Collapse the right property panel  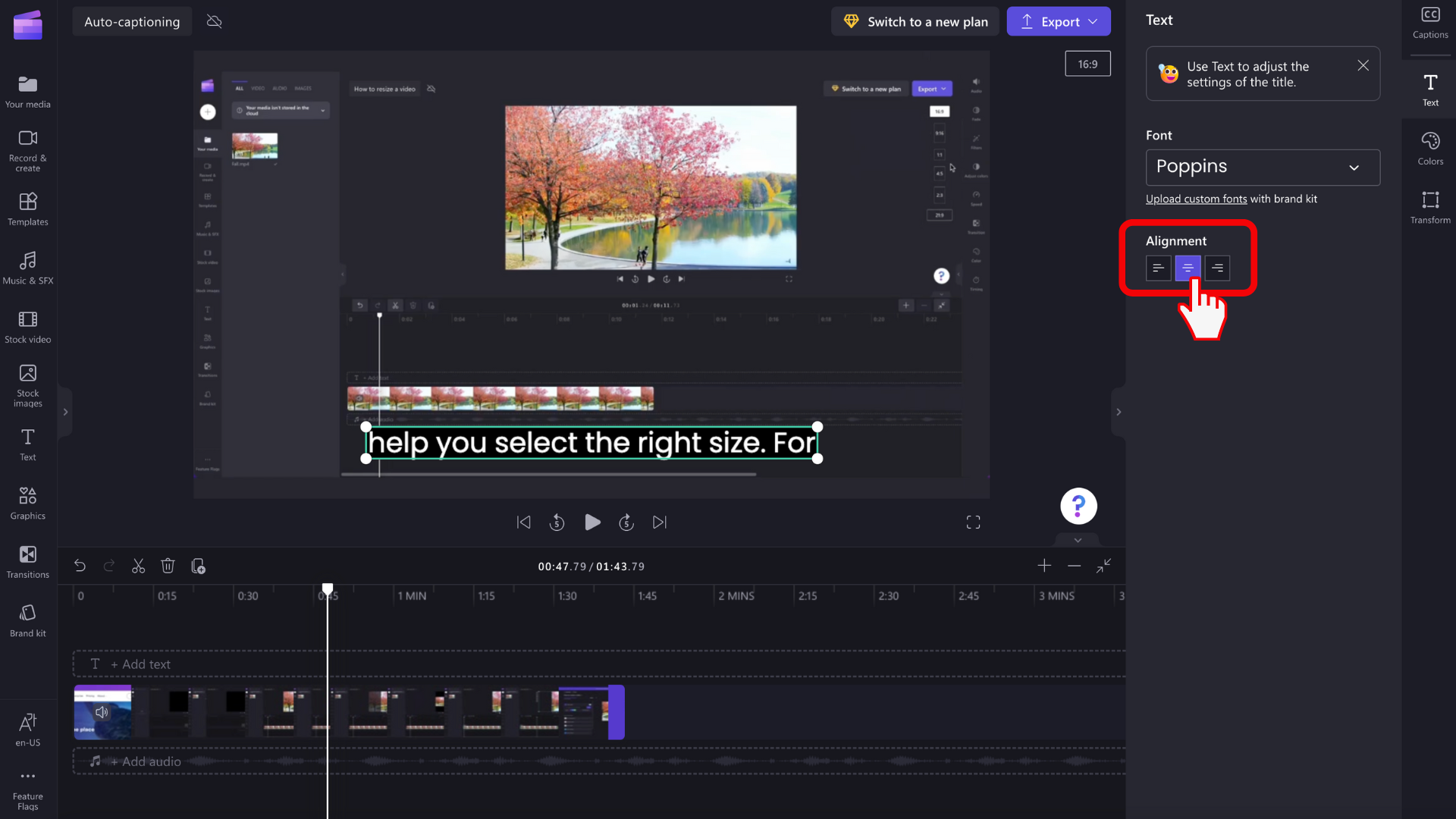[x=1119, y=412]
